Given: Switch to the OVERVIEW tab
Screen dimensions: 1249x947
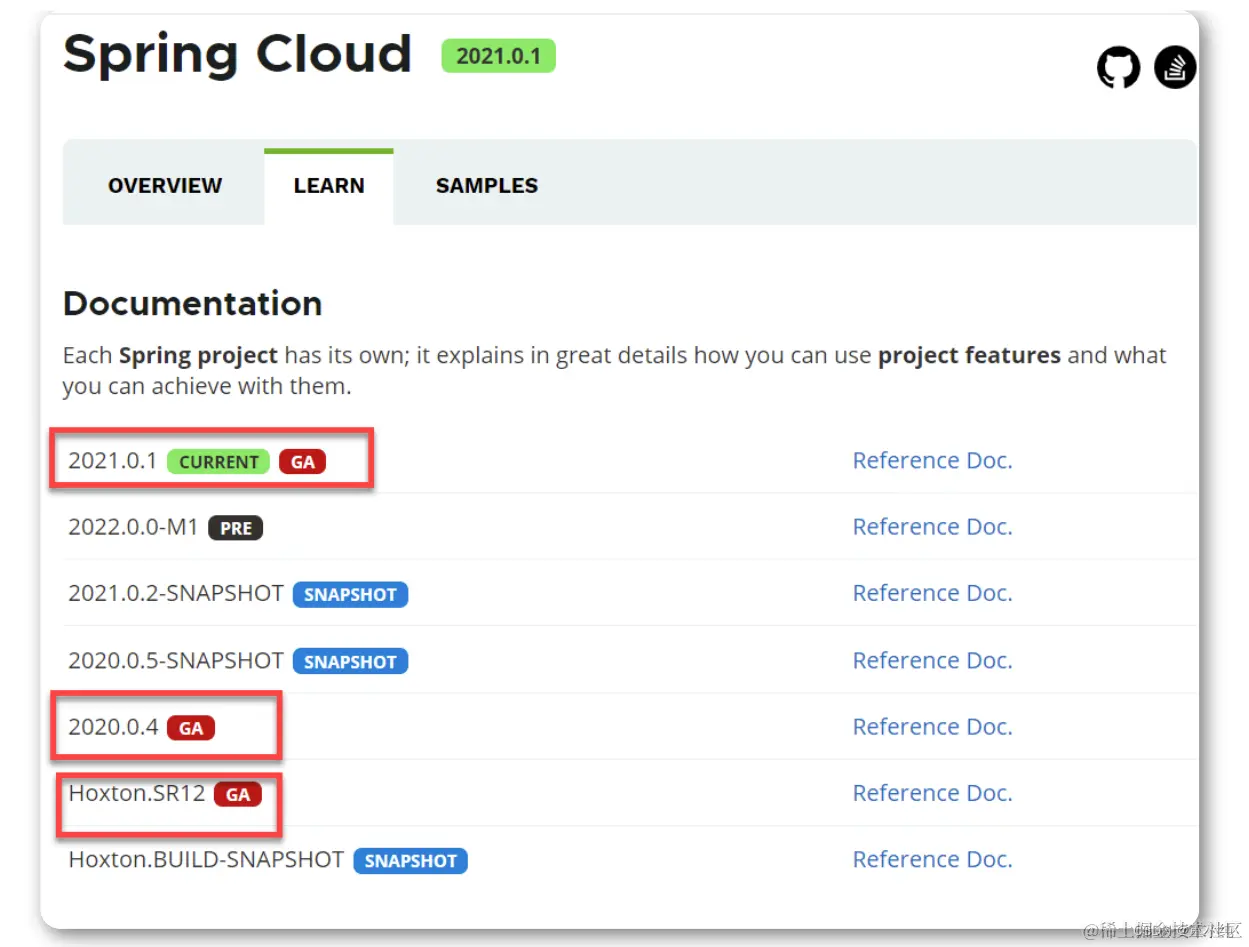Looking at the screenshot, I should click(165, 186).
